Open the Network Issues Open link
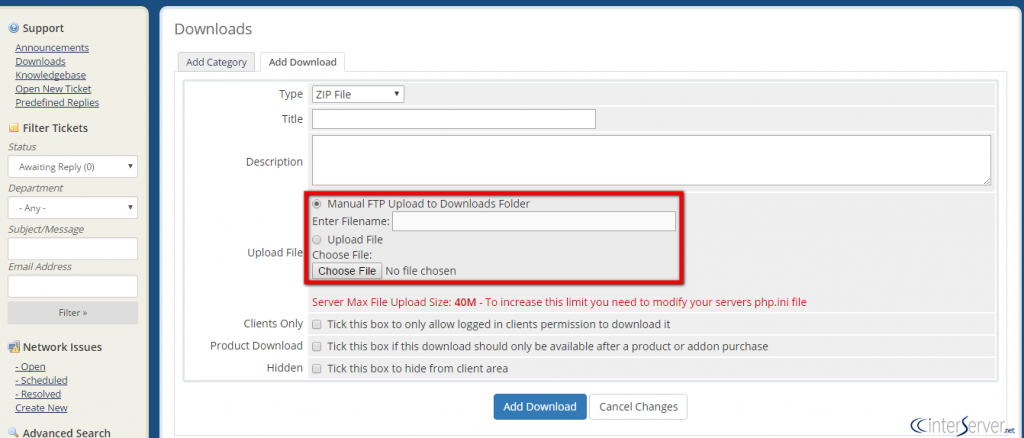Screen dimensions: 1024x438 (30, 367)
